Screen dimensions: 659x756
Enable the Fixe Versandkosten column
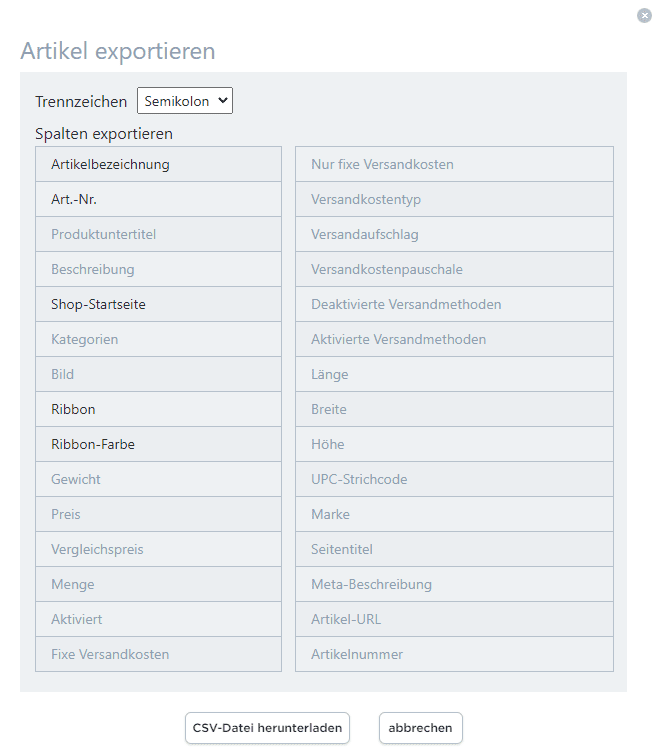pyautogui.click(x=158, y=654)
